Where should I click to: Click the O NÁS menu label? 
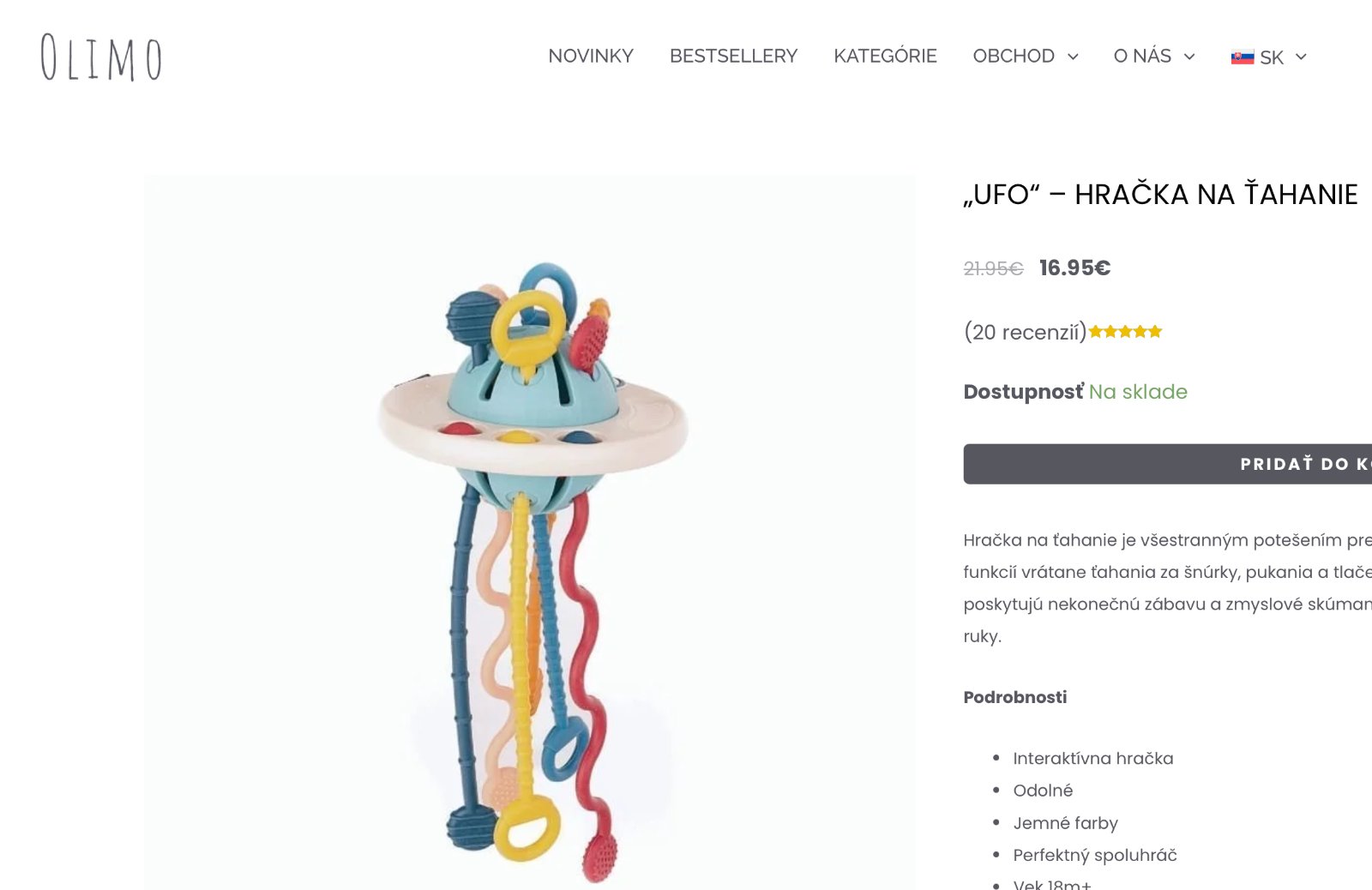point(1142,56)
